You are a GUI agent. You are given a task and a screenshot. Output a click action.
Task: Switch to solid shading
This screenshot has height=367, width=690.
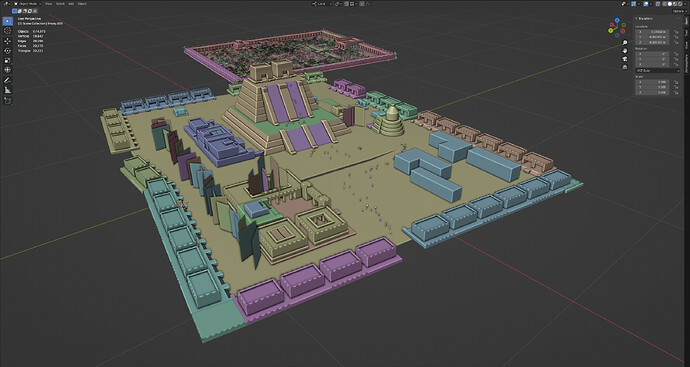point(670,4)
